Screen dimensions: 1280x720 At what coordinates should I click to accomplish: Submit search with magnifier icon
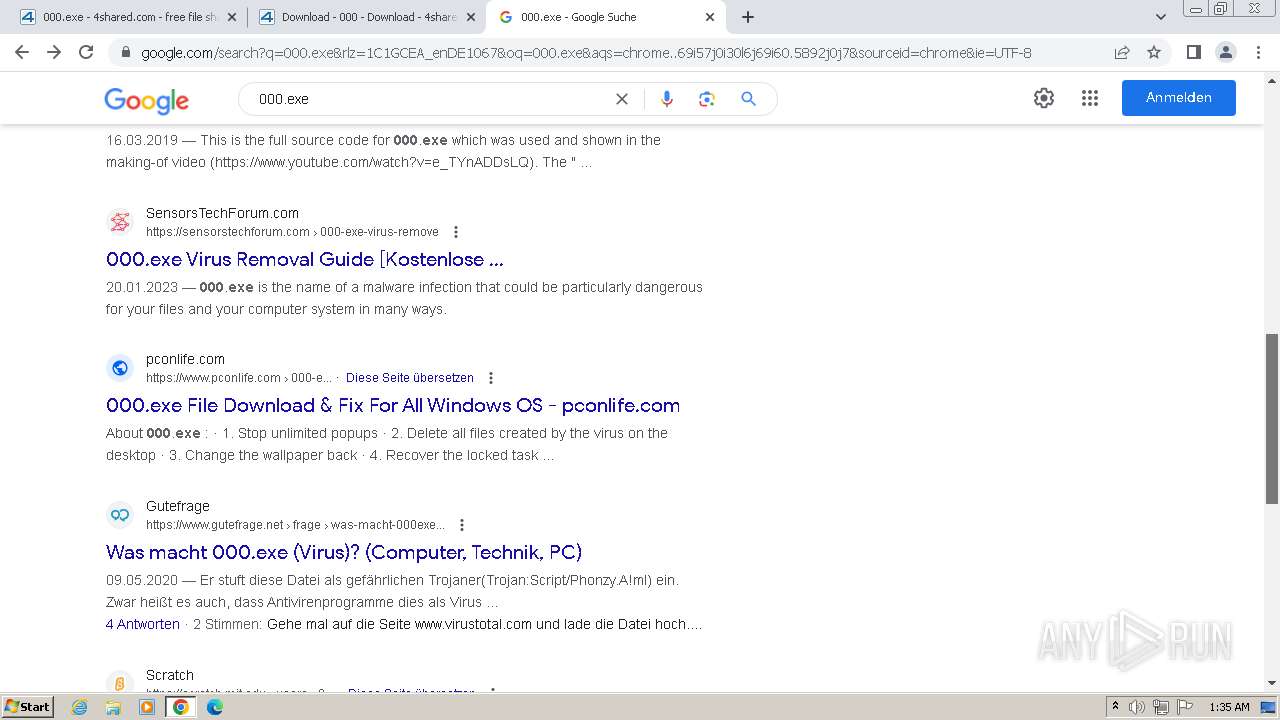click(x=748, y=99)
